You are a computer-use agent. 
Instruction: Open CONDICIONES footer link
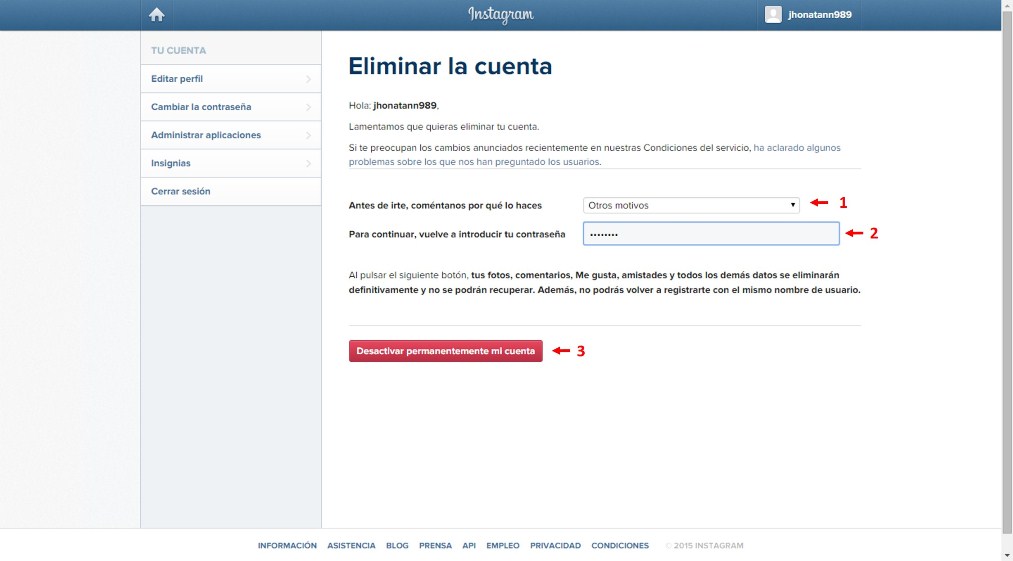coord(620,545)
